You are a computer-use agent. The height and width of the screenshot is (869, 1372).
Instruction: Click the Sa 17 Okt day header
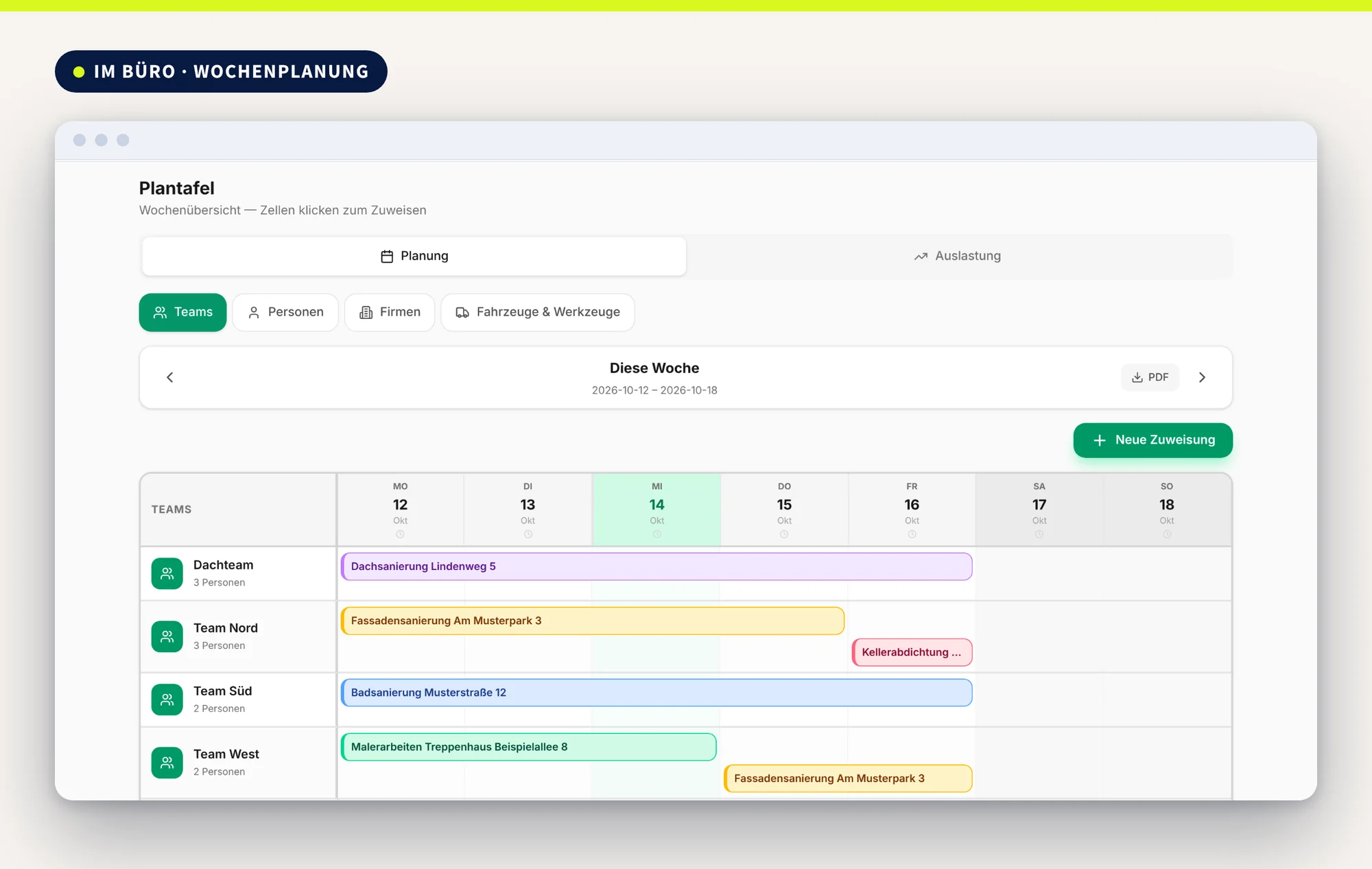[x=1039, y=510]
